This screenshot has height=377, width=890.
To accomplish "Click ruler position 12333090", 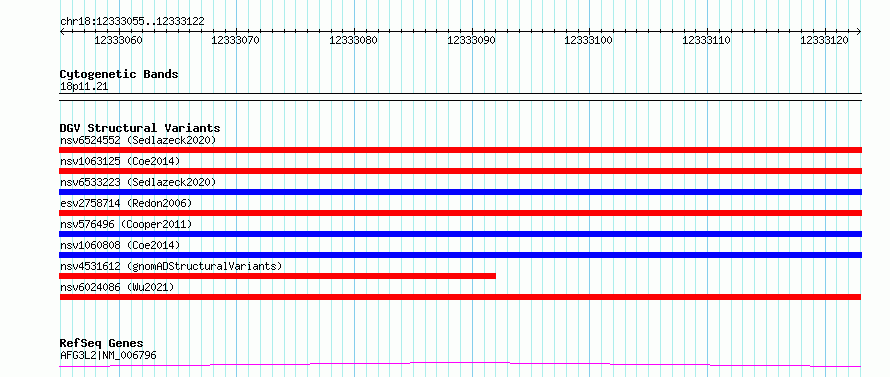I will coord(472,40).
